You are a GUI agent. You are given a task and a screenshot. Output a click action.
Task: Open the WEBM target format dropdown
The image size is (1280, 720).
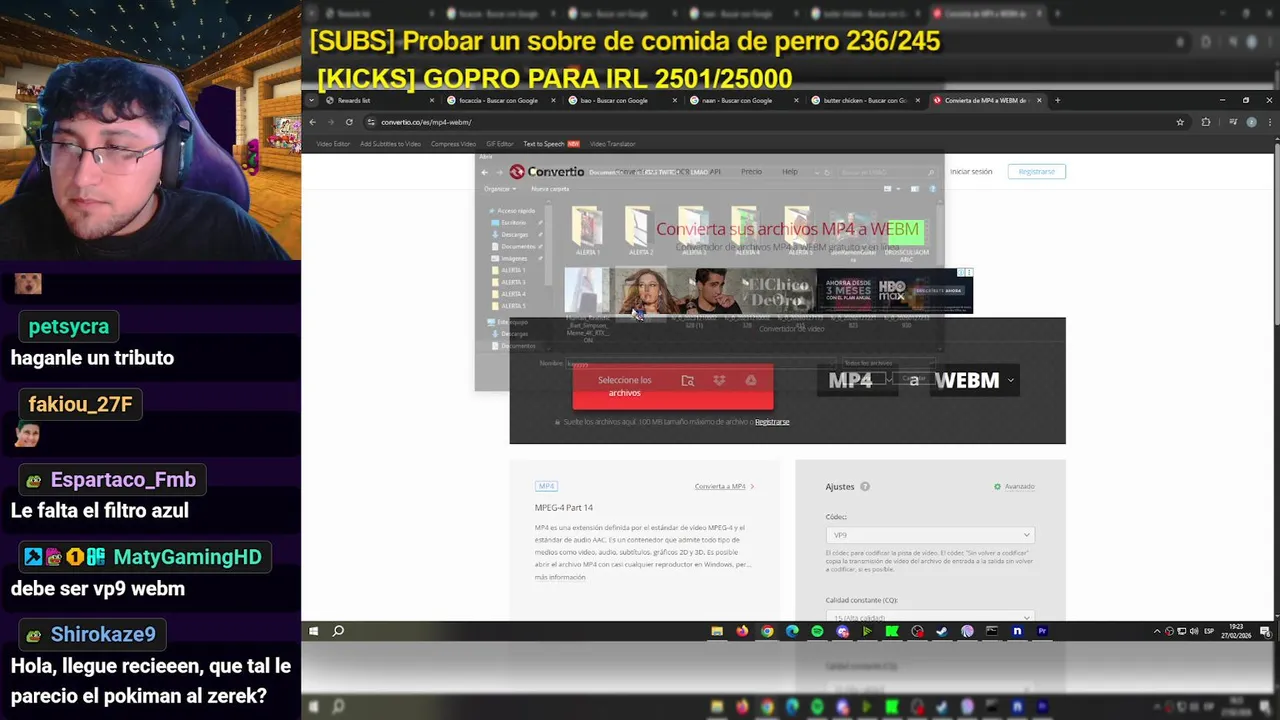(x=974, y=380)
